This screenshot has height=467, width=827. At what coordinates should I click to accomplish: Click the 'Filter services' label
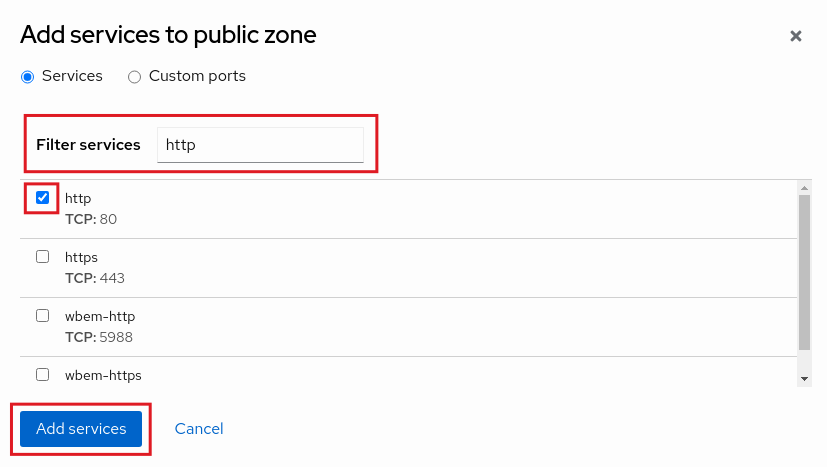88,145
